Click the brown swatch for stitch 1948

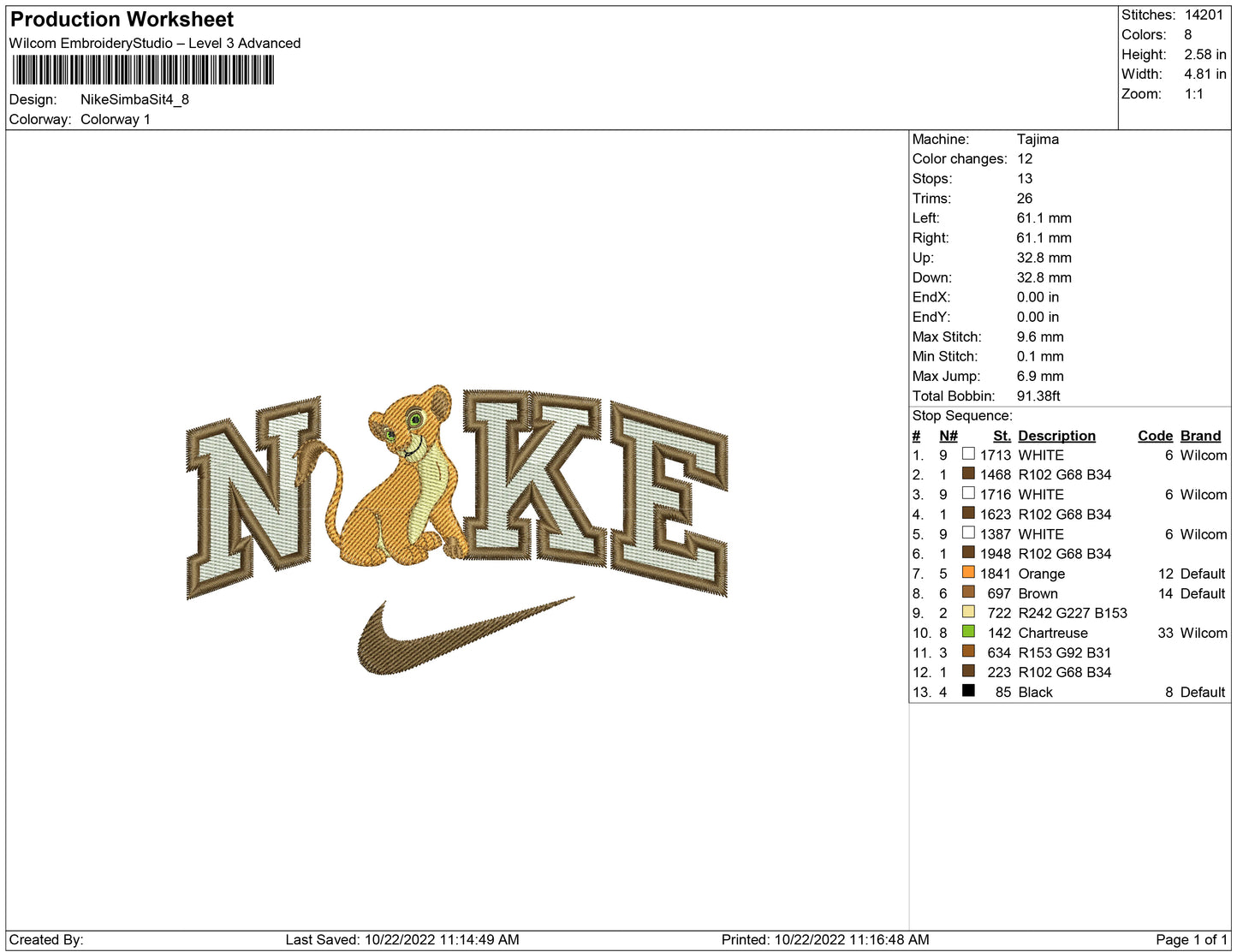coord(968,552)
